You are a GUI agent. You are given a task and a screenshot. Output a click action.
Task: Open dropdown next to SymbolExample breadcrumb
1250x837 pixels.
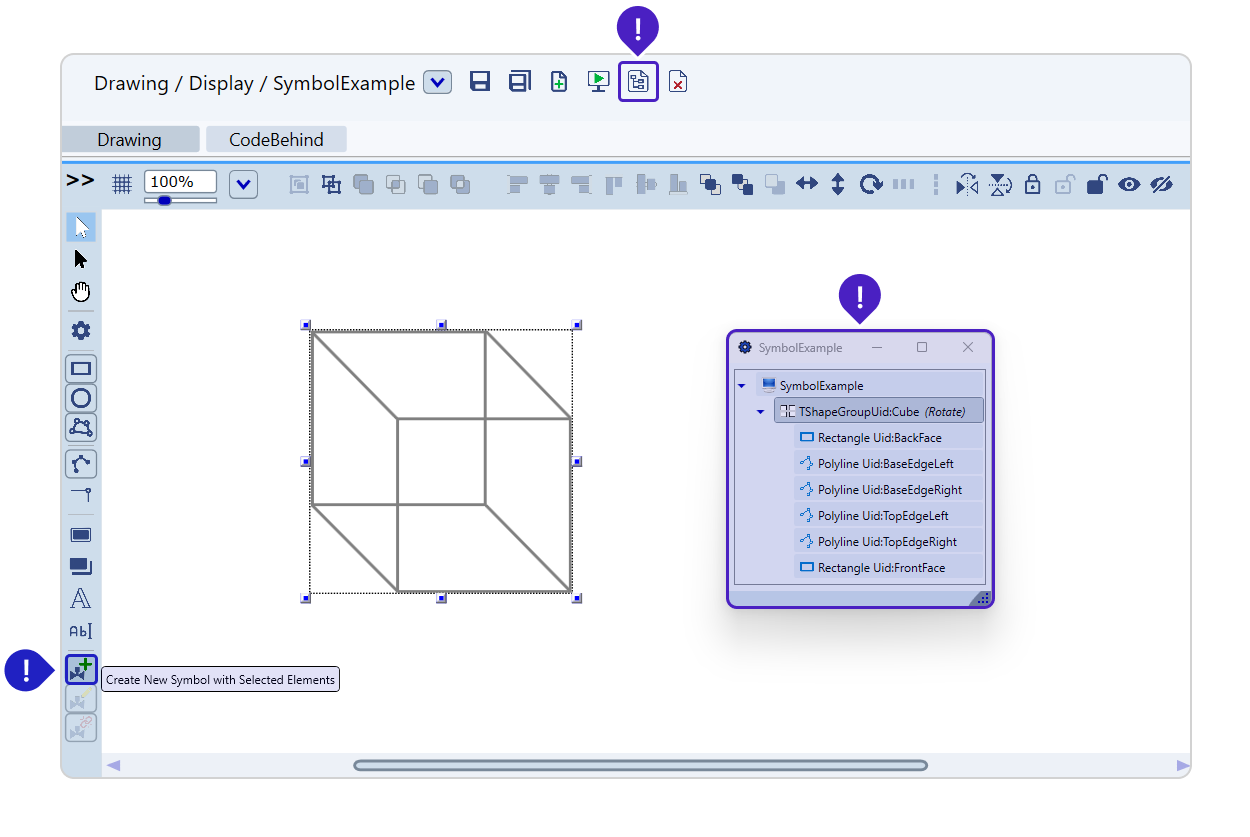[x=437, y=82]
